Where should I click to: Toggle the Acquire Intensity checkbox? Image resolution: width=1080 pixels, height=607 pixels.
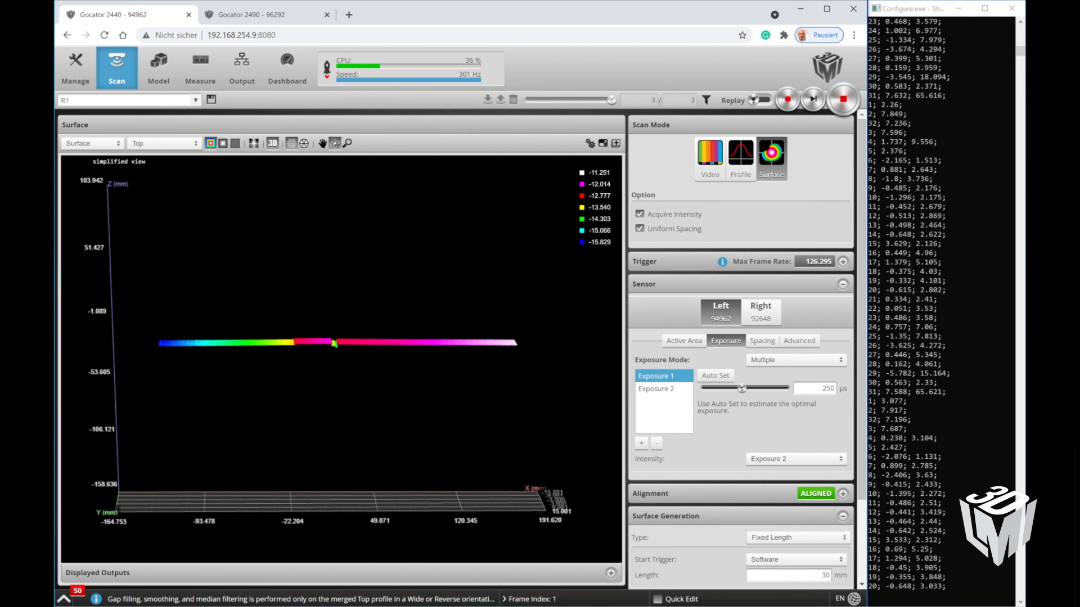click(640, 214)
